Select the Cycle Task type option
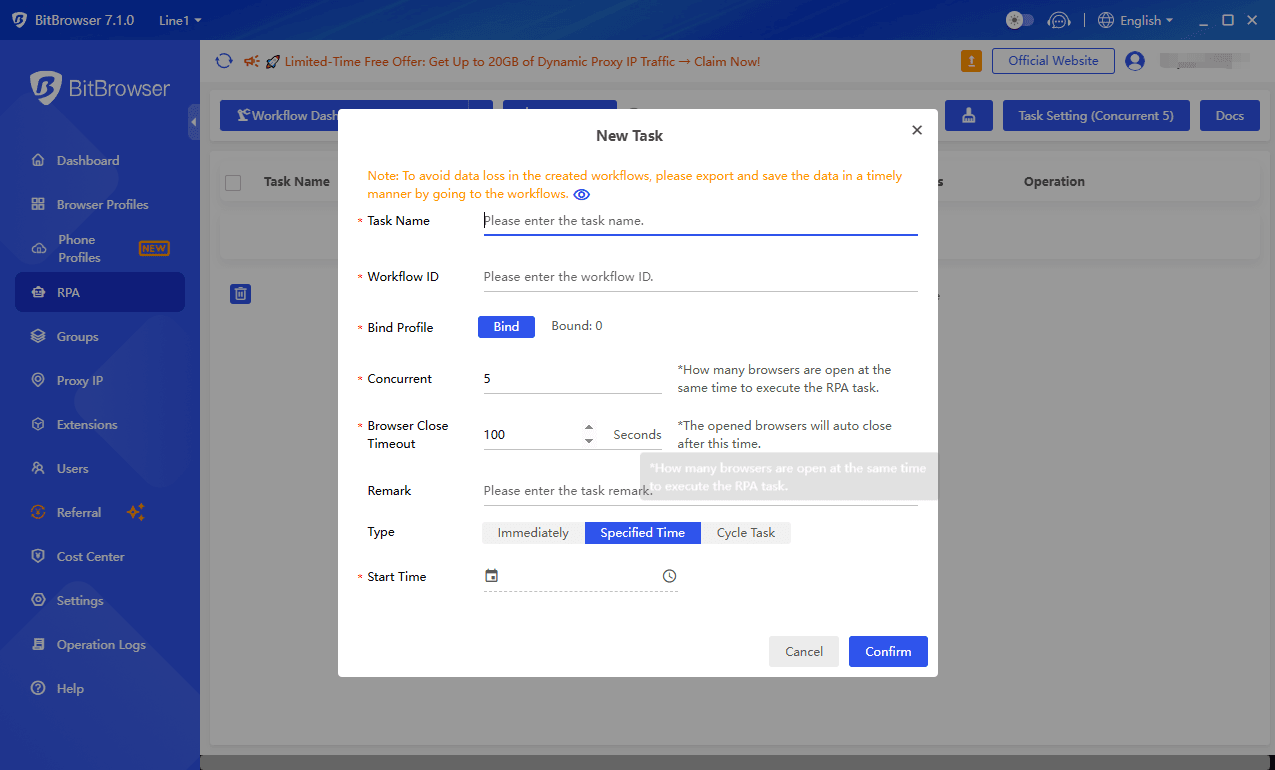The width and height of the screenshot is (1275, 770). [x=746, y=532]
